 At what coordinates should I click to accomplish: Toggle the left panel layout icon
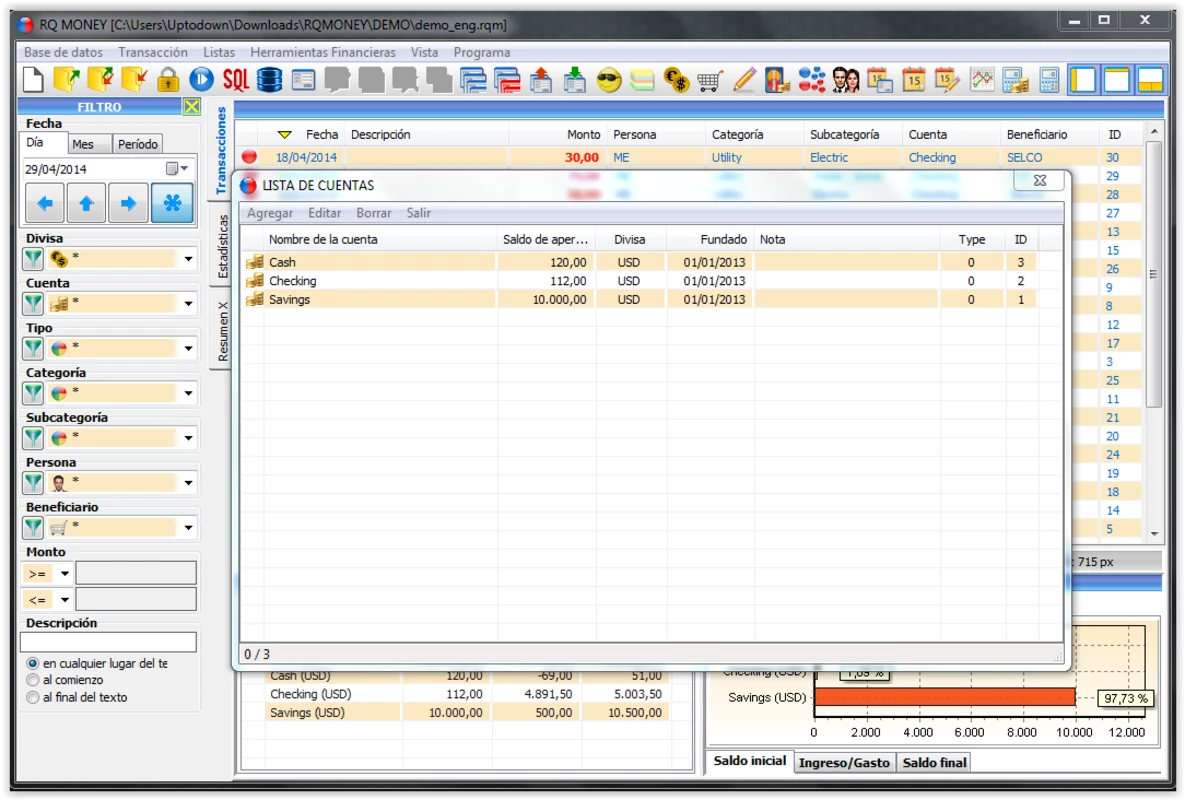1083,79
